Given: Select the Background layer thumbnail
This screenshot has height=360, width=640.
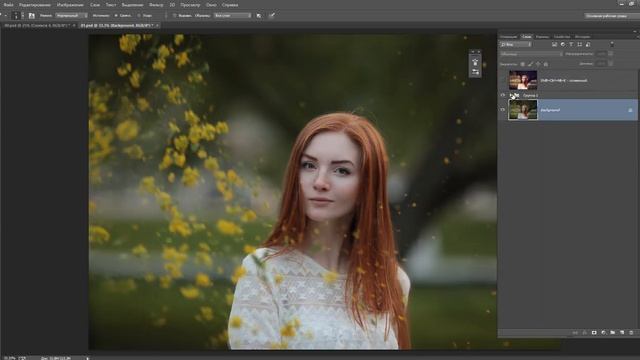Looking at the screenshot, I should pos(523,110).
